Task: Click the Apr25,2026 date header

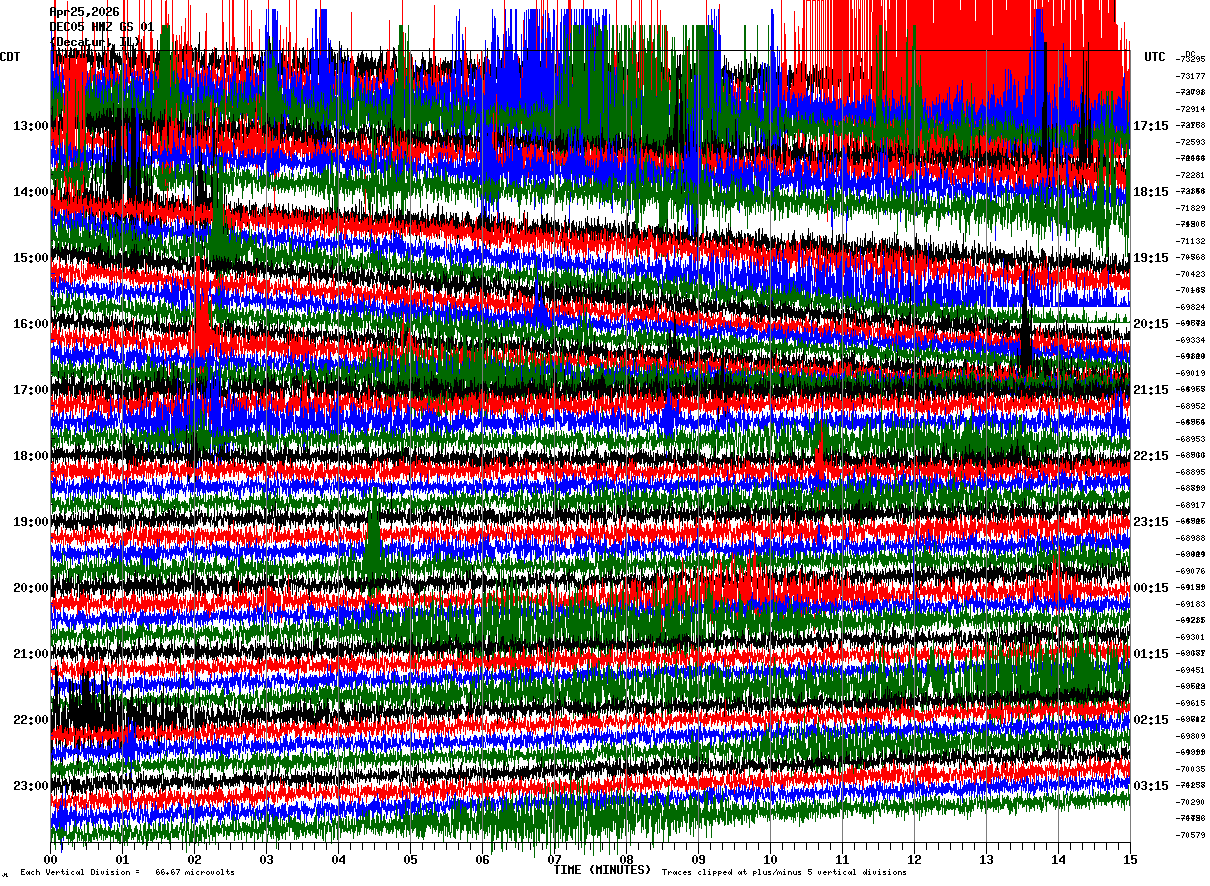Action: 84,13
